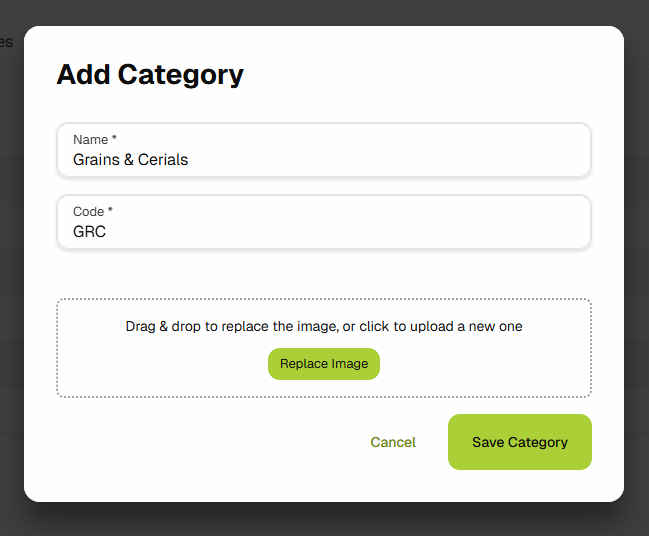649x536 pixels.
Task: Click the drag & drop instruction text
Action: pyautogui.click(x=323, y=326)
